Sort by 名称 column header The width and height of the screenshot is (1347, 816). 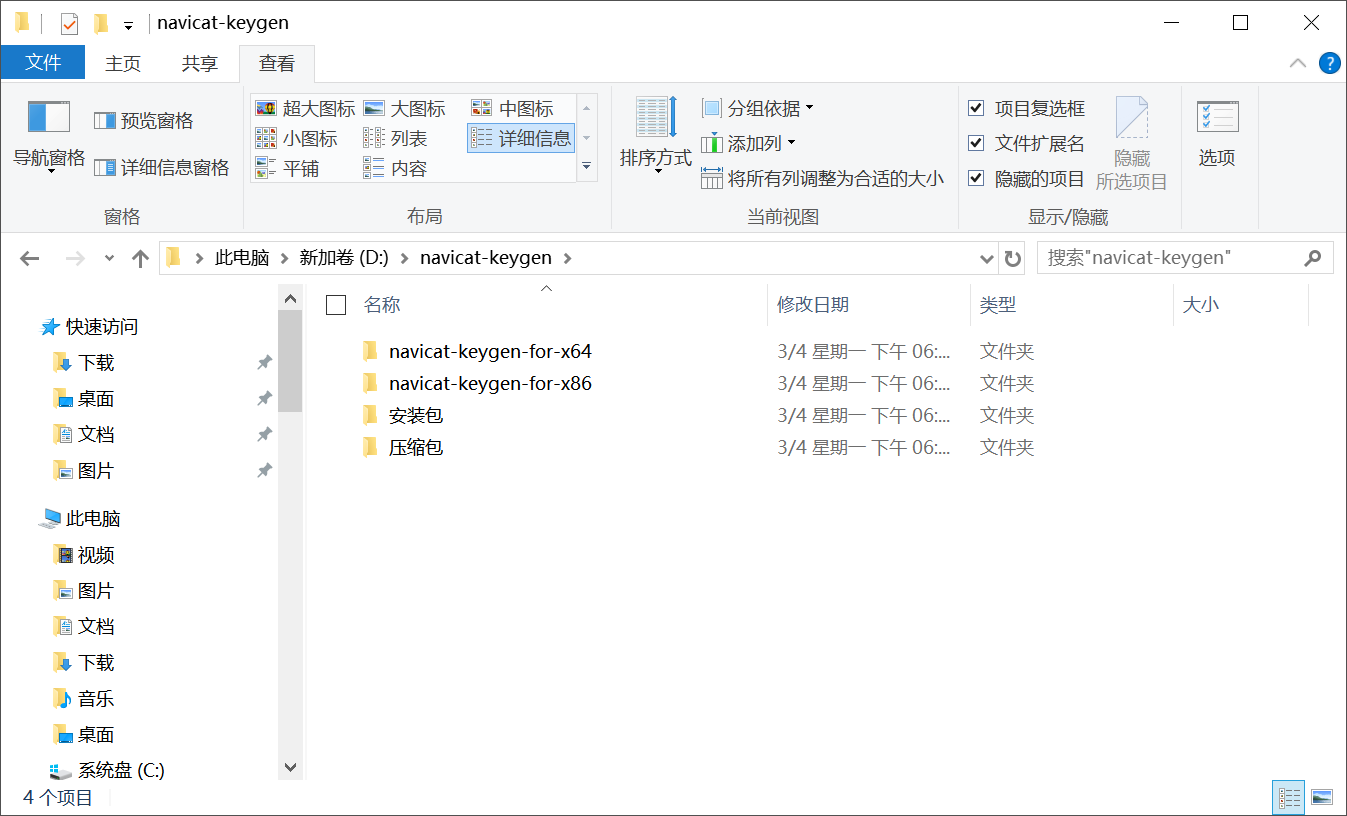coord(382,305)
